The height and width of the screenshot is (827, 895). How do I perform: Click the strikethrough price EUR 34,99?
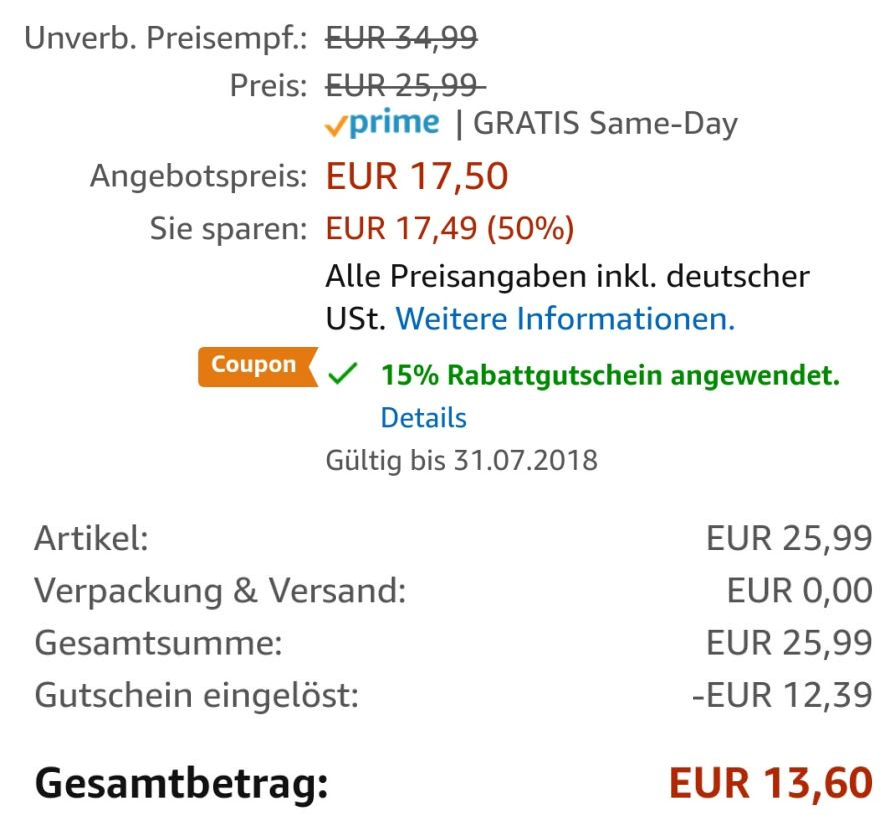[x=401, y=38]
